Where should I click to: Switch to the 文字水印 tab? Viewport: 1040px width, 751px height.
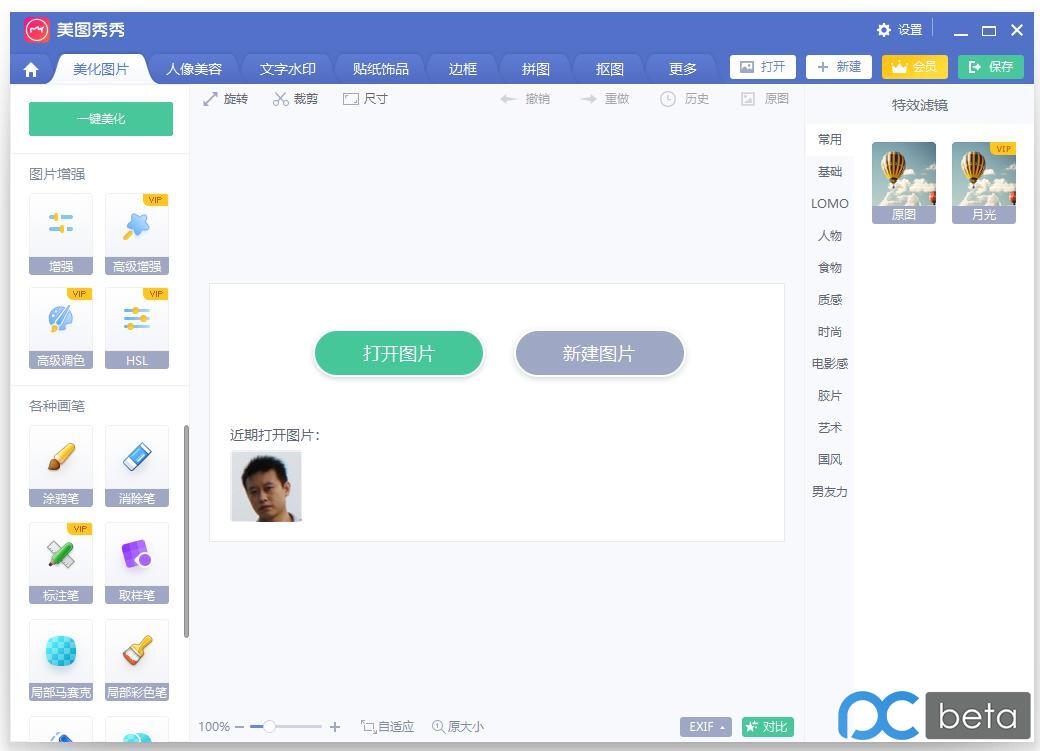287,69
